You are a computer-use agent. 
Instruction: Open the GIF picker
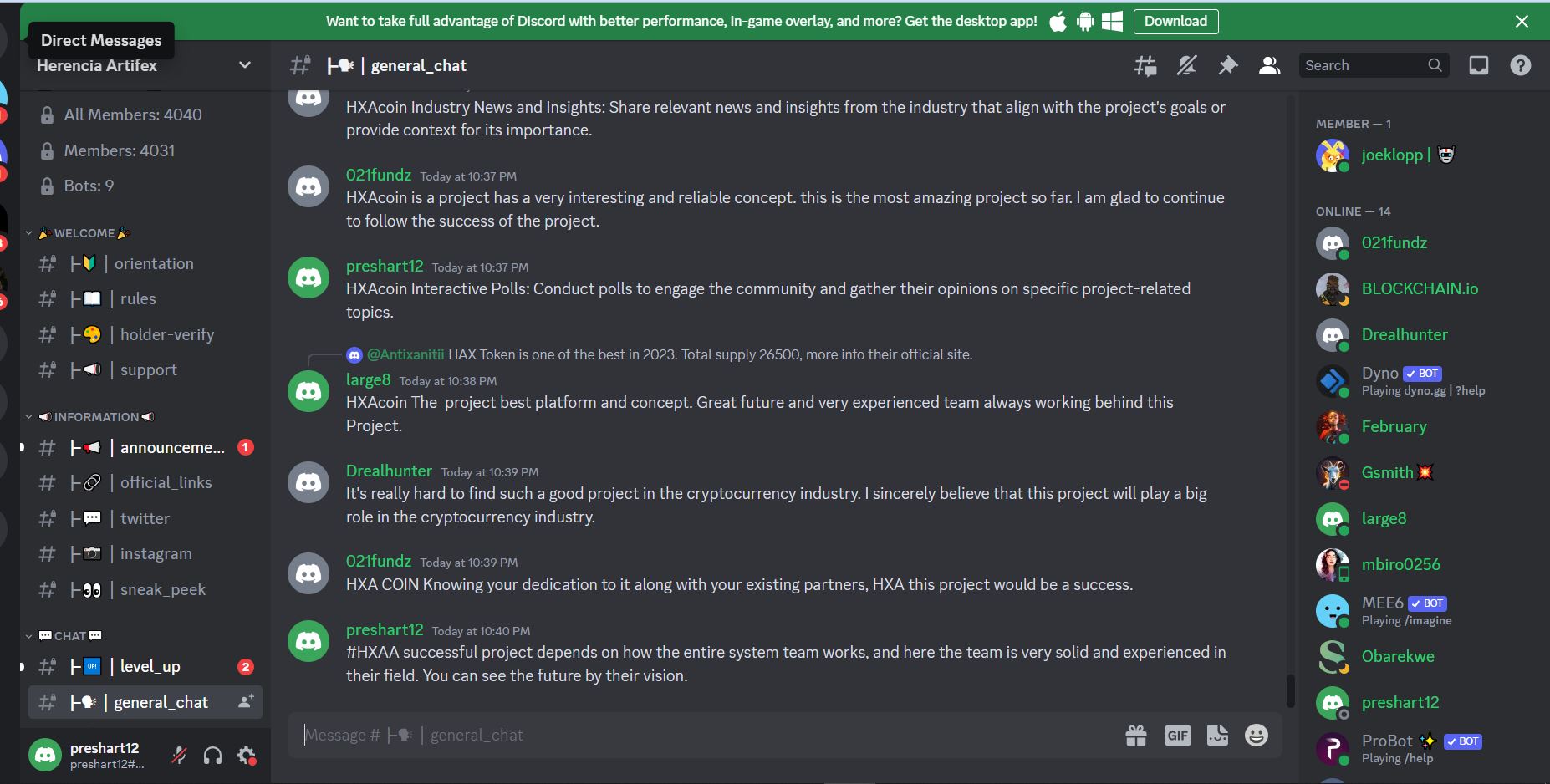tap(1177, 736)
